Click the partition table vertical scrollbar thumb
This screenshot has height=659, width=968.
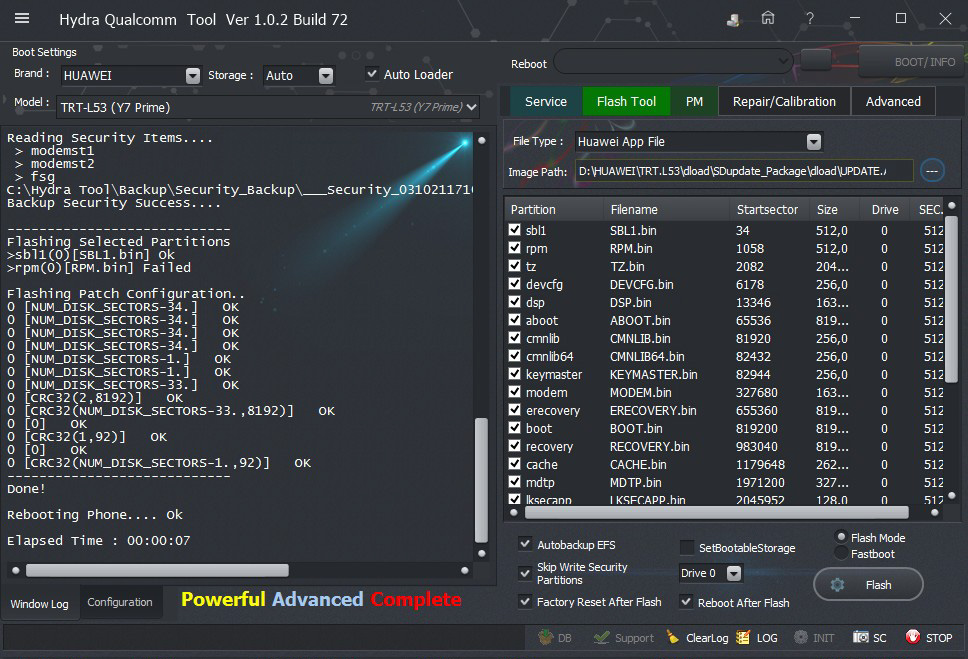tap(951, 300)
